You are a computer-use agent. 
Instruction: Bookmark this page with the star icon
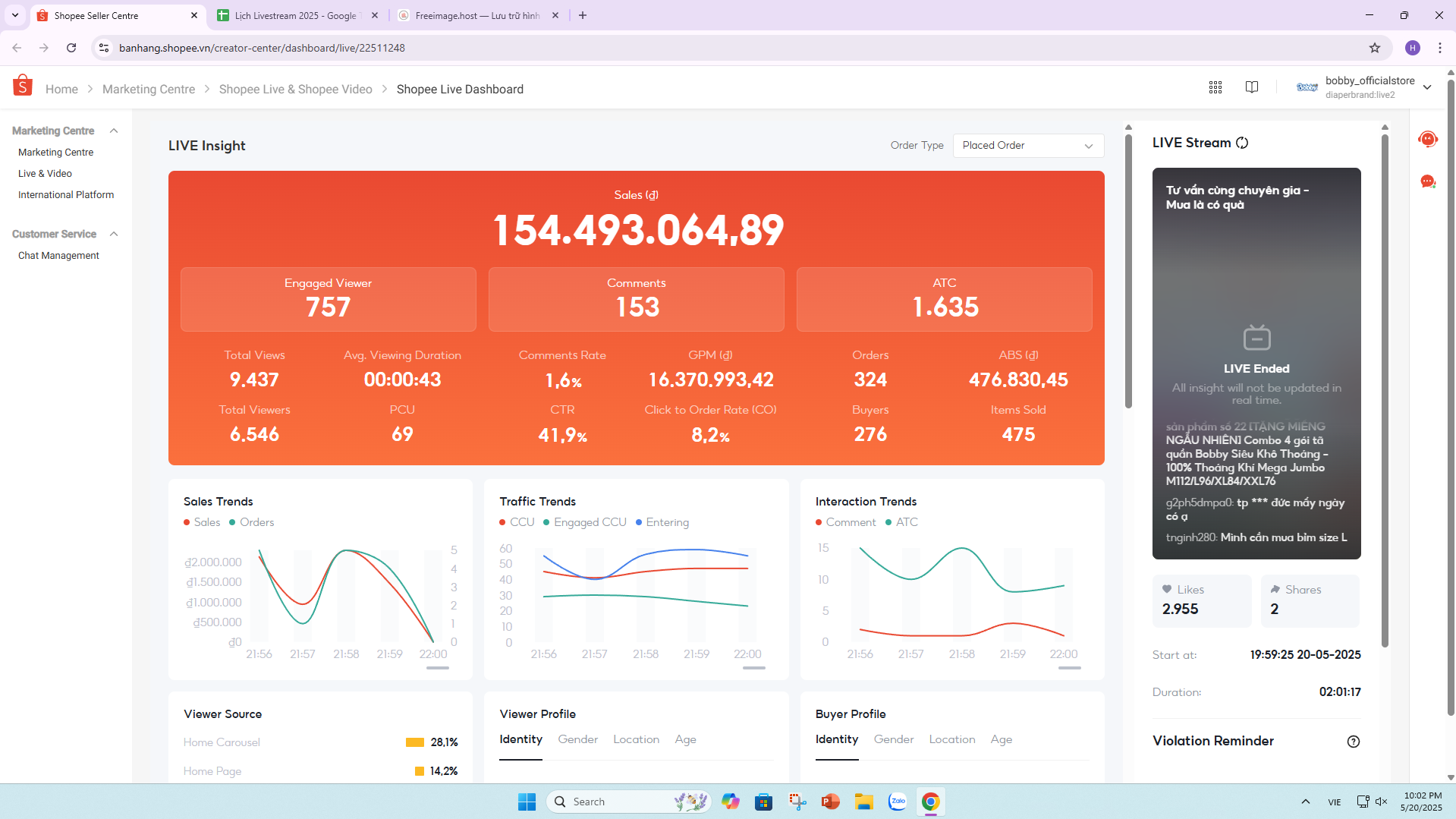1375,48
